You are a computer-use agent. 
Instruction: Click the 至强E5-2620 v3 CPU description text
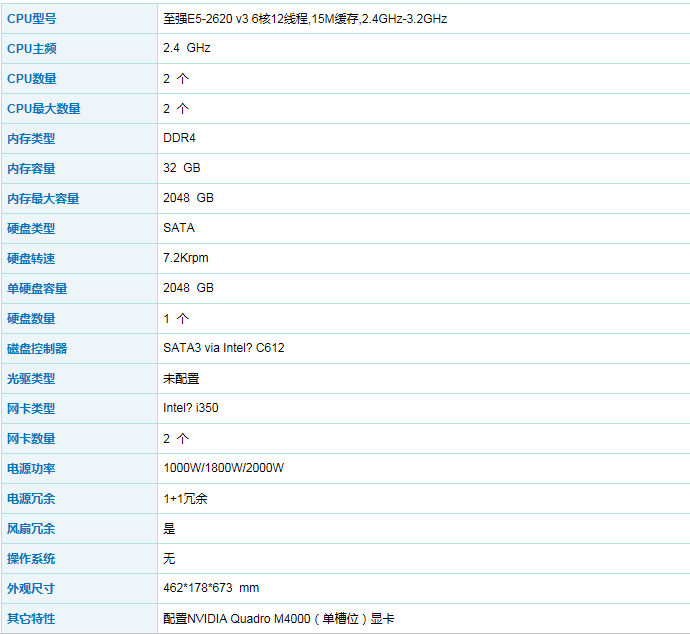tap(305, 19)
